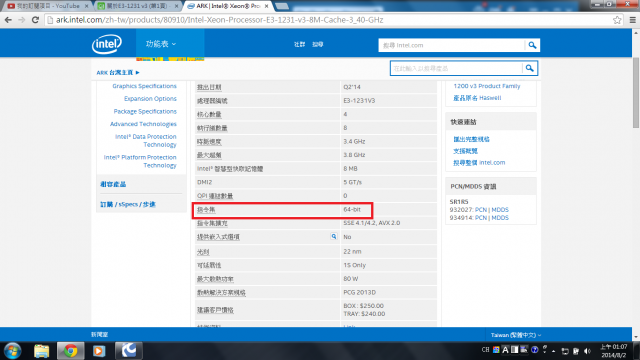Image resolution: width=640 pixels, height=360 pixels.
Task: Open Haswell code name link
Action: coord(477,98)
